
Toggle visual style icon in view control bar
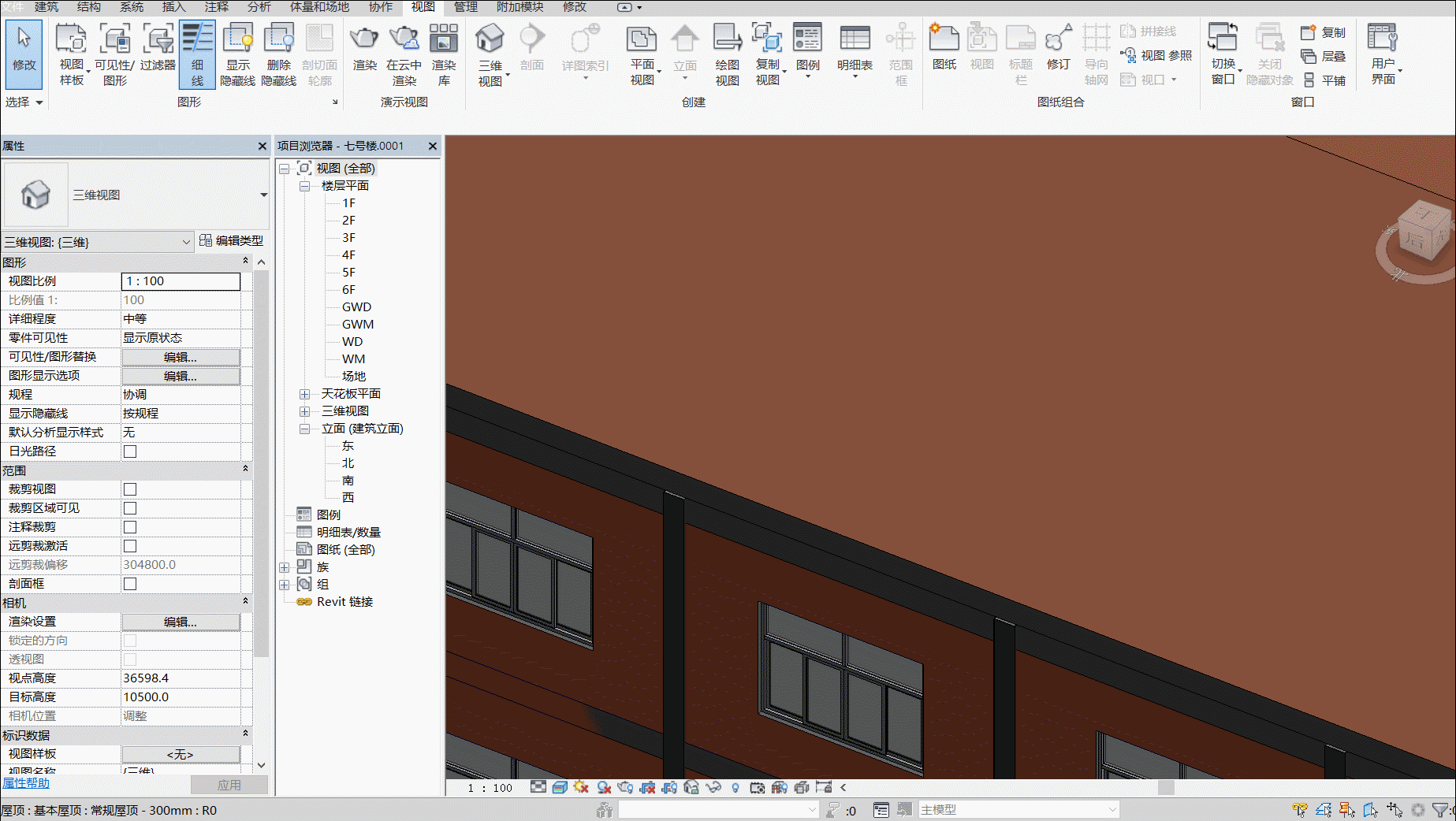(560, 787)
